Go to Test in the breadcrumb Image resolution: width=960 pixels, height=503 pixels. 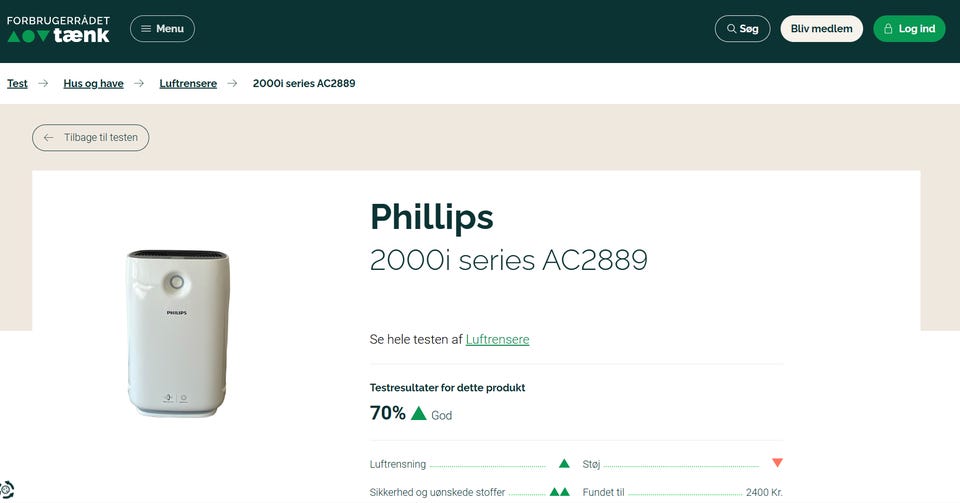pyautogui.click(x=17, y=84)
